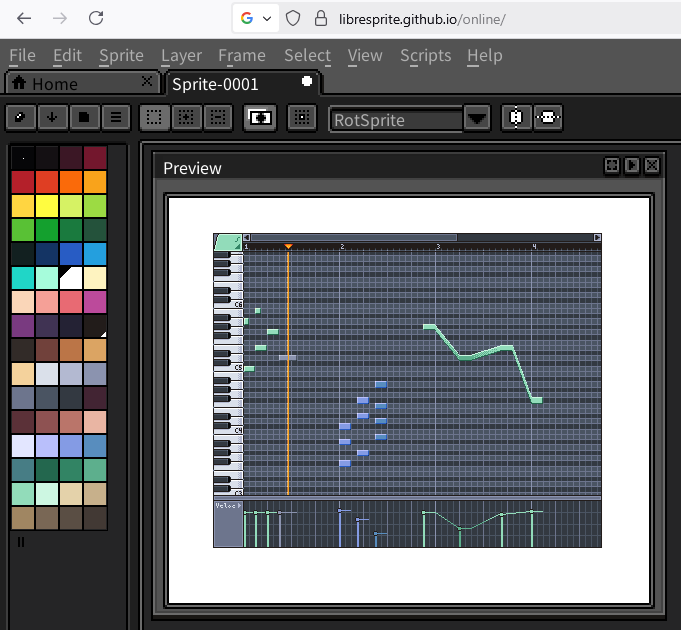681x630 pixels.
Task: Open the Layer menu
Action: 181,56
